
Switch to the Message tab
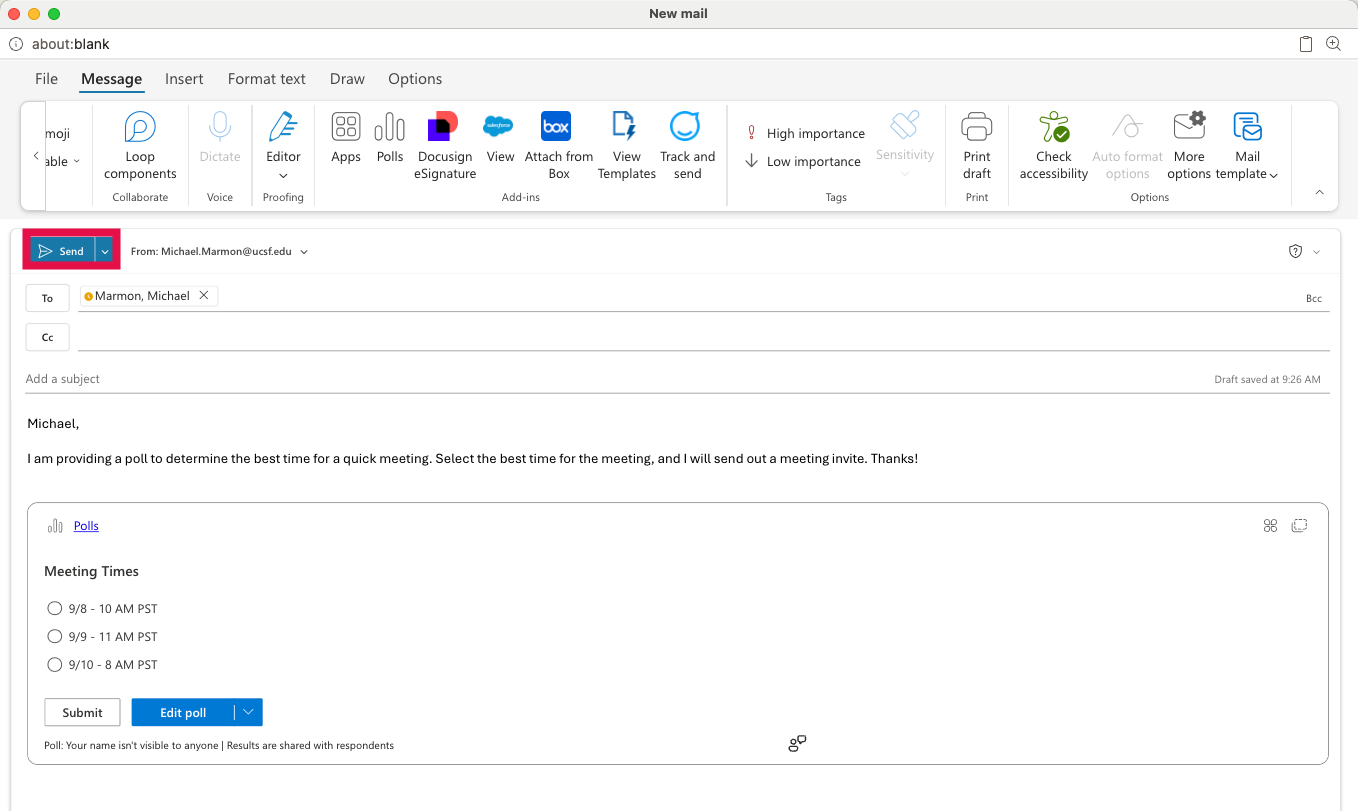click(111, 79)
